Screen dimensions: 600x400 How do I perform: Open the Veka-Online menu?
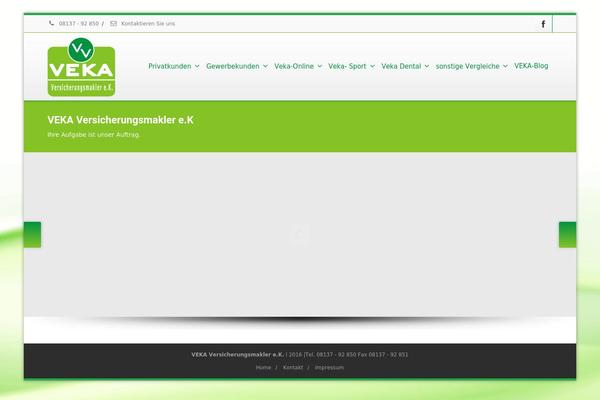(294, 66)
